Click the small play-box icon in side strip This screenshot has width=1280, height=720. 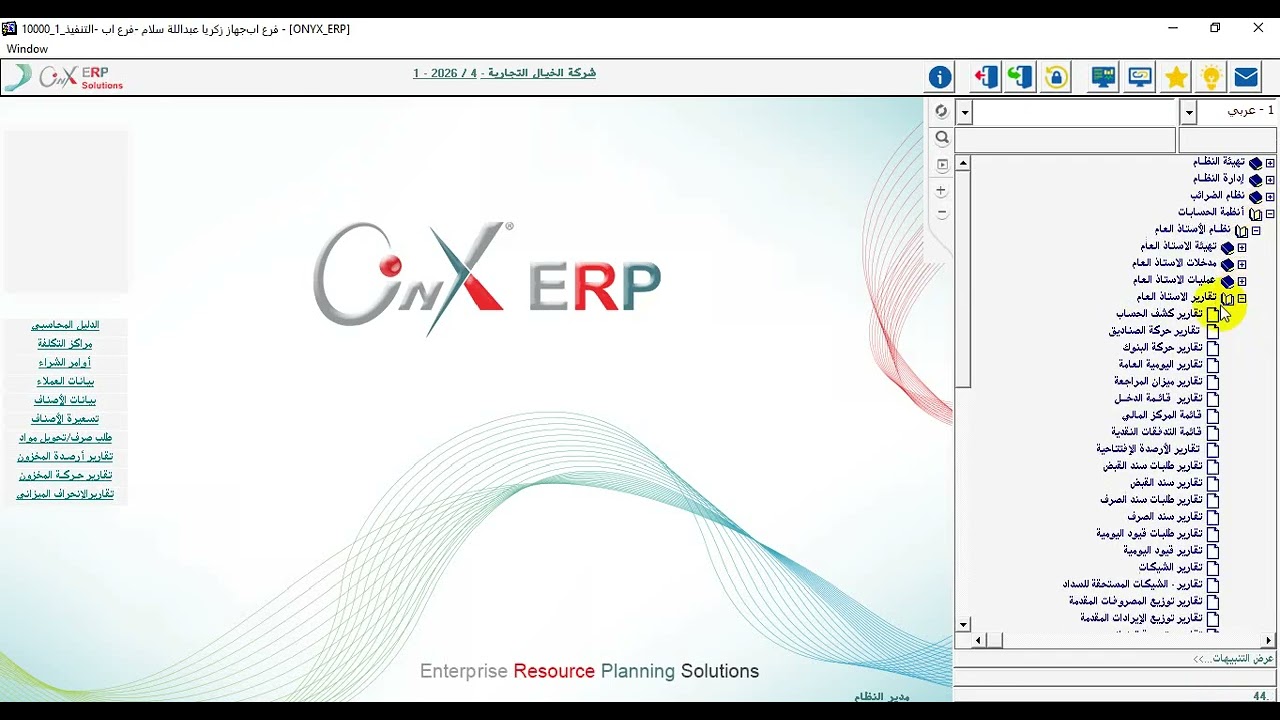click(941, 165)
